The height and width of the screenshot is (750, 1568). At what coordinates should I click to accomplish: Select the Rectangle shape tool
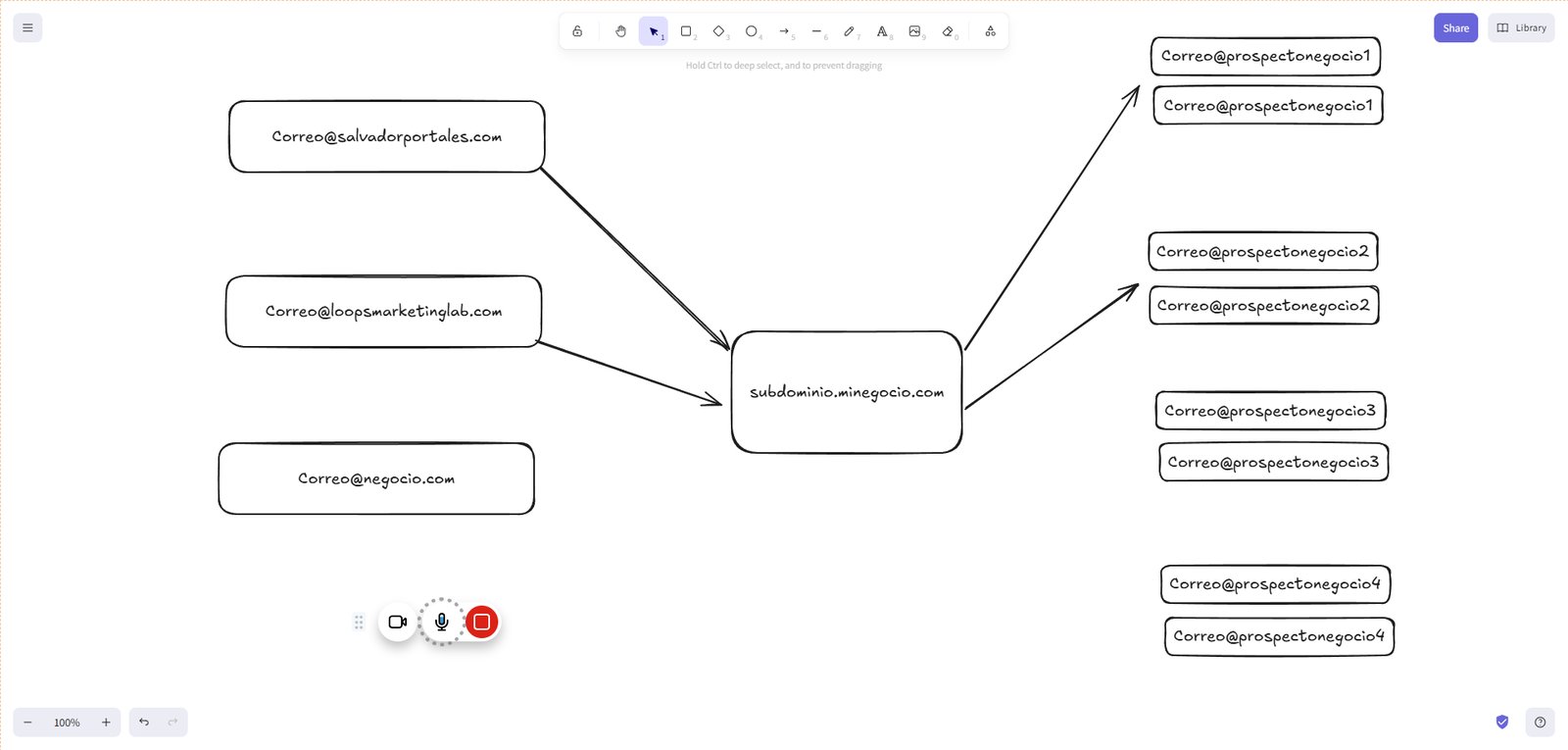686,31
